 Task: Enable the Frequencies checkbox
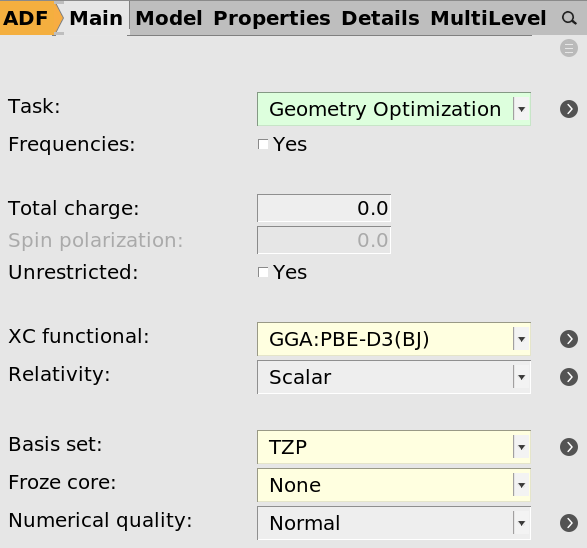pyautogui.click(x=263, y=144)
